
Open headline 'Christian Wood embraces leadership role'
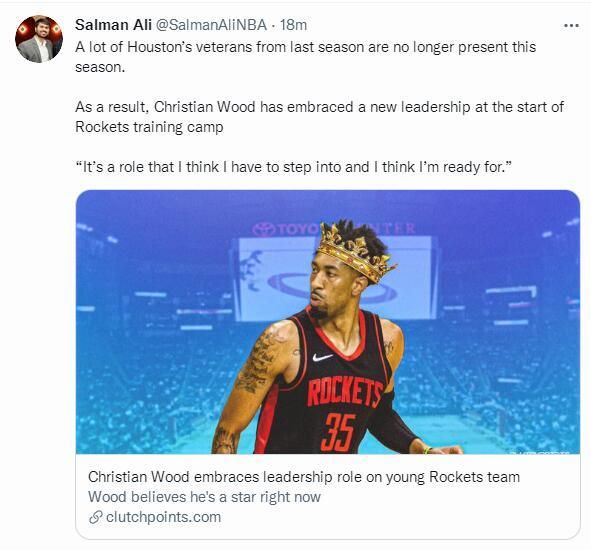(x=304, y=477)
